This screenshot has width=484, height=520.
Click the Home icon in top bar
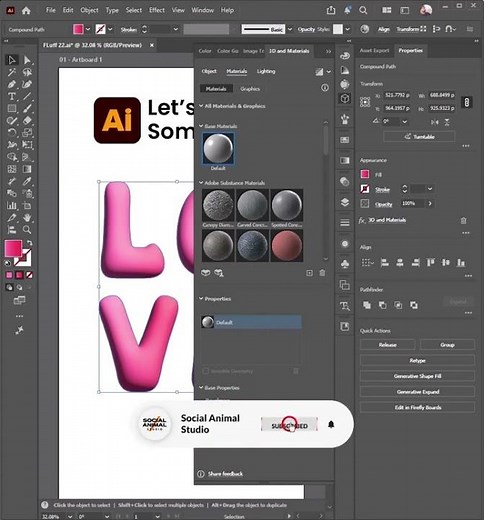click(x=26, y=10)
